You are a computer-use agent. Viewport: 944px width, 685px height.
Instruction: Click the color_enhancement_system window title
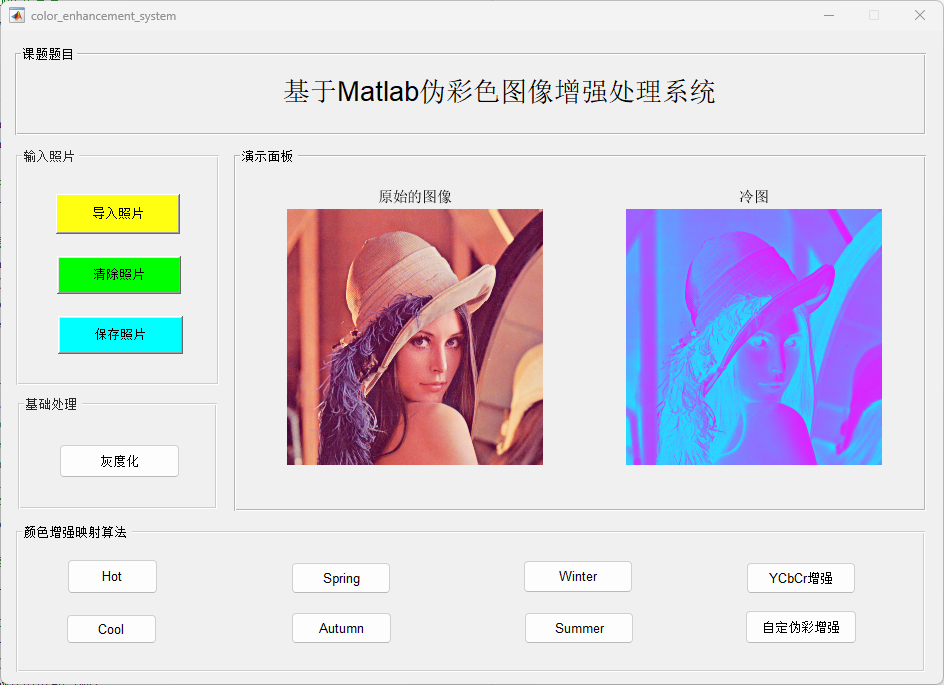pos(104,16)
